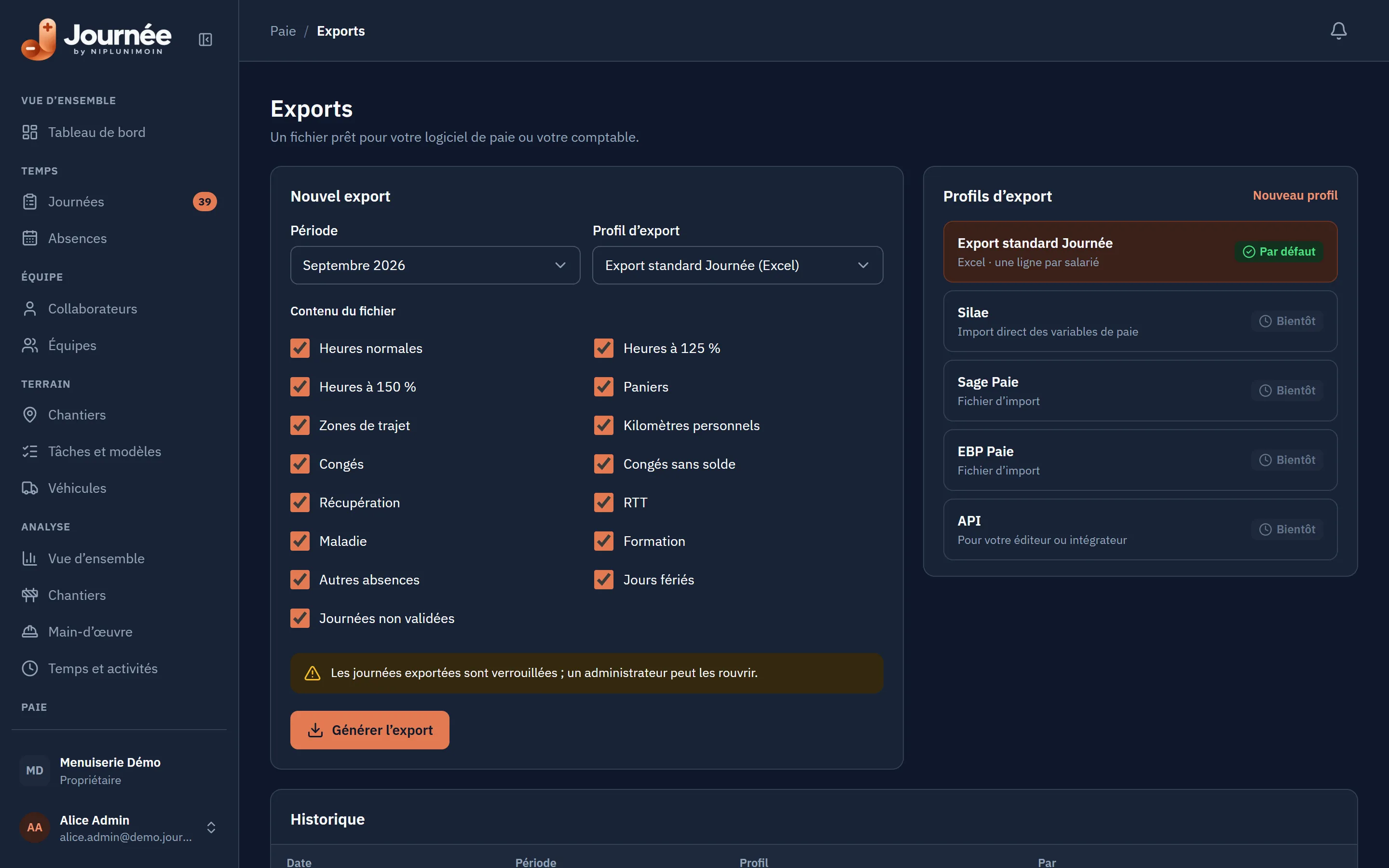Open the Profil d'export dropdown
The image size is (1389, 868).
click(x=737, y=265)
